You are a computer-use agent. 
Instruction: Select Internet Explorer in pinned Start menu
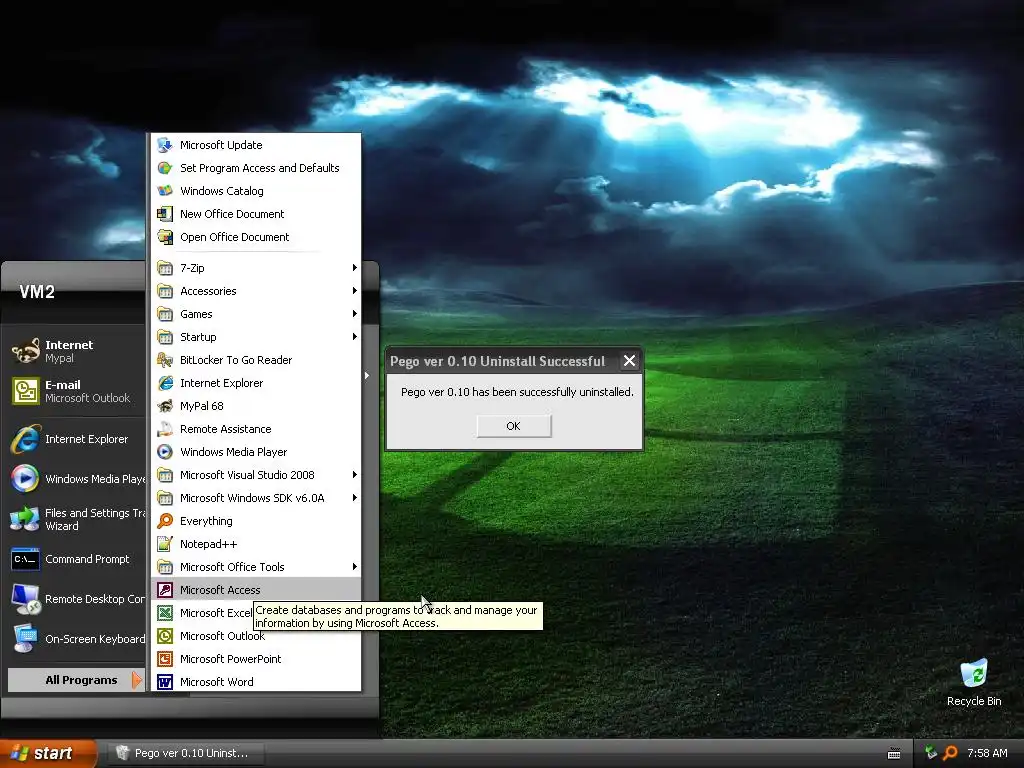tap(76, 439)
